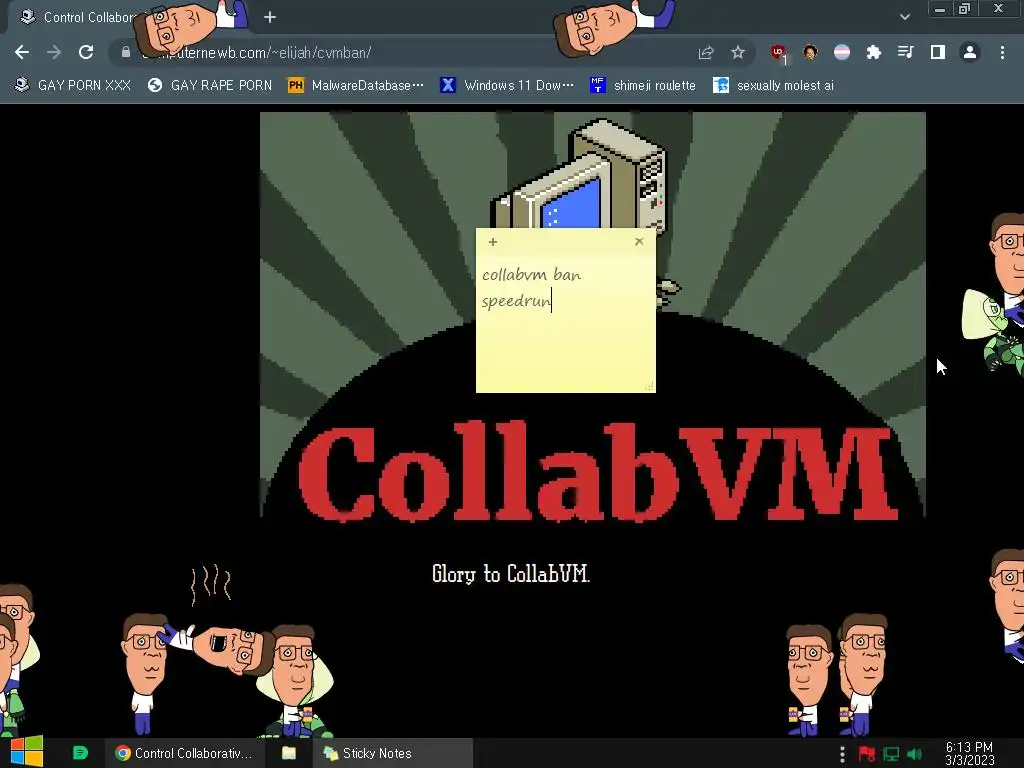Add a new sticky note

[x=493, y=242]
